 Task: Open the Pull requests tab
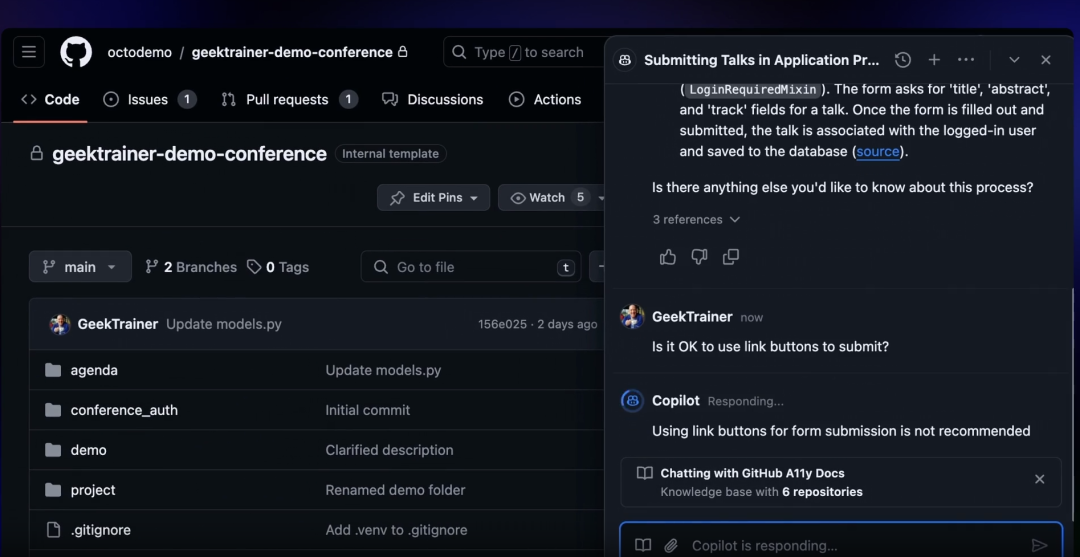point(287,99)
